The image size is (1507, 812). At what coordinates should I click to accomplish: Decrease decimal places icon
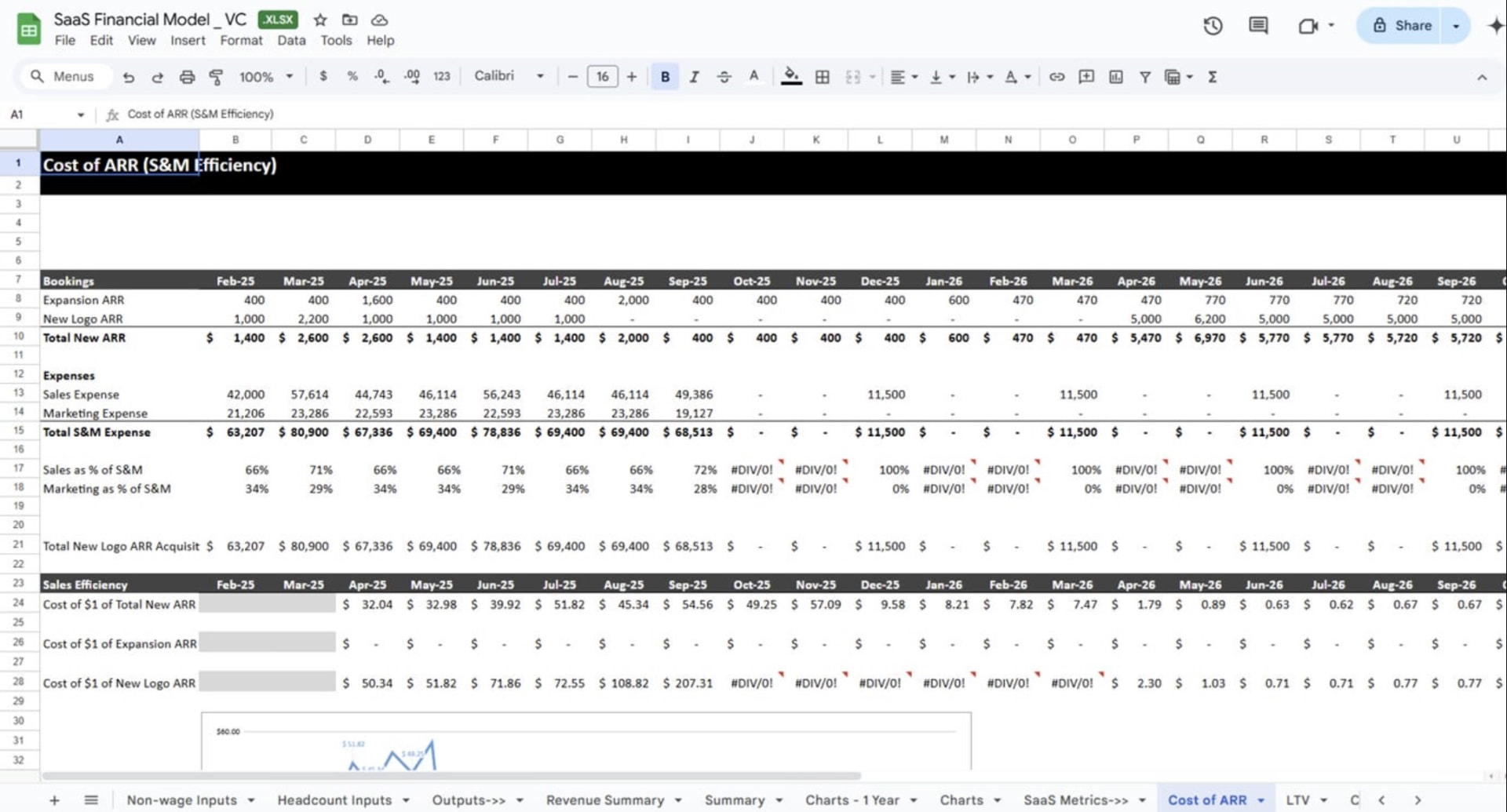381,76
